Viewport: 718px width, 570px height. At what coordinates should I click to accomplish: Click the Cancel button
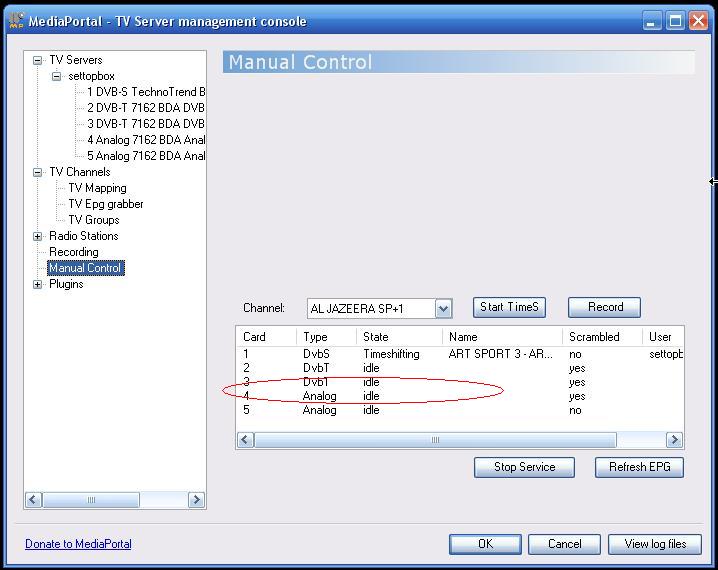[x=564, y=544]
